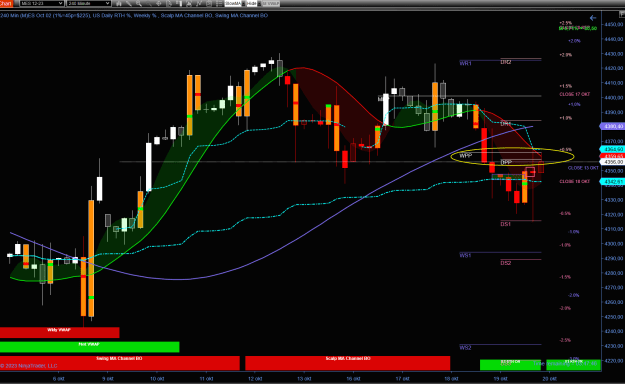The image size is (625, 384).
Task: Open the strategies icon
Action: pyautogui.click(x=209, y=3)
